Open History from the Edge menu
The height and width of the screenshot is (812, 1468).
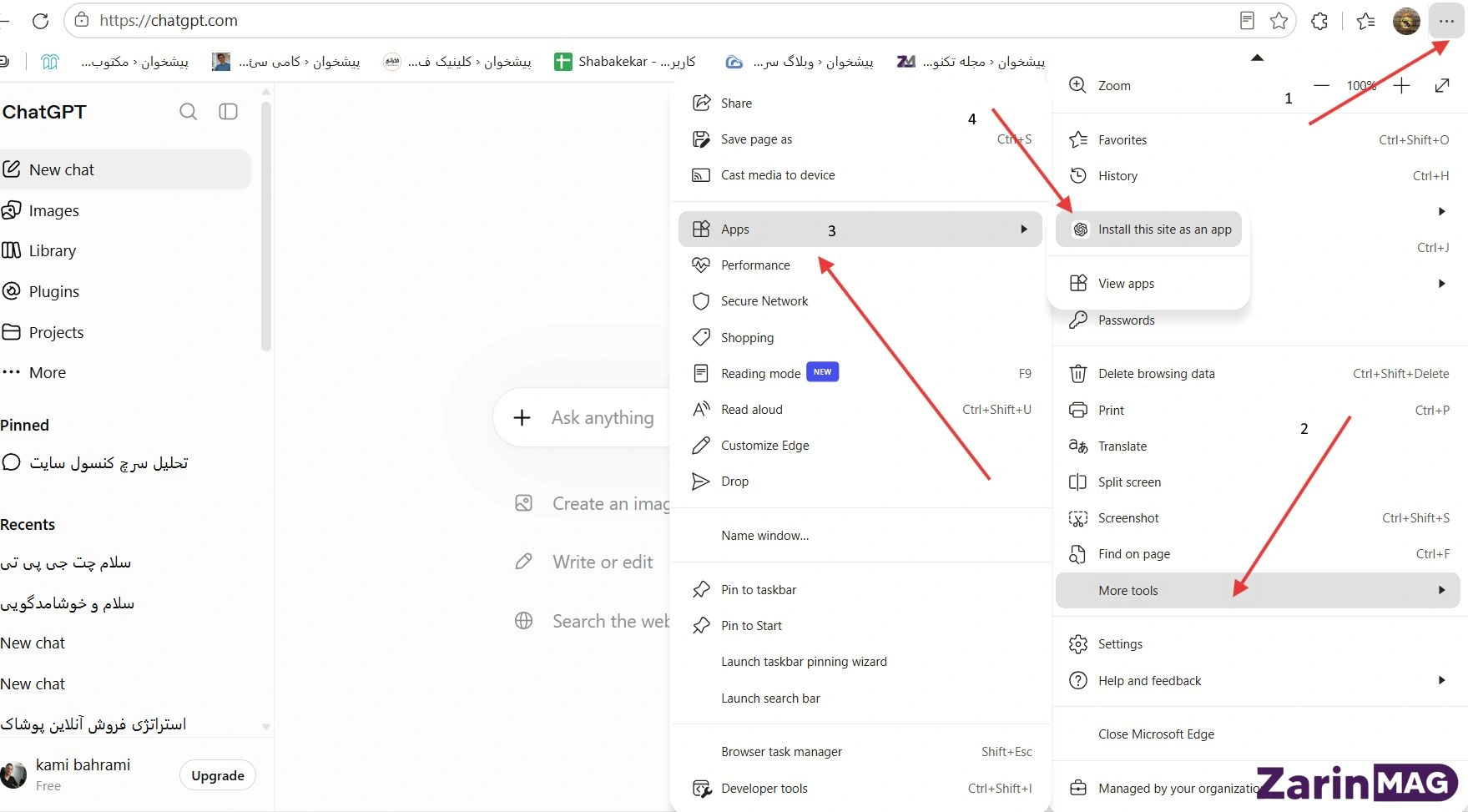[1258, 176]
